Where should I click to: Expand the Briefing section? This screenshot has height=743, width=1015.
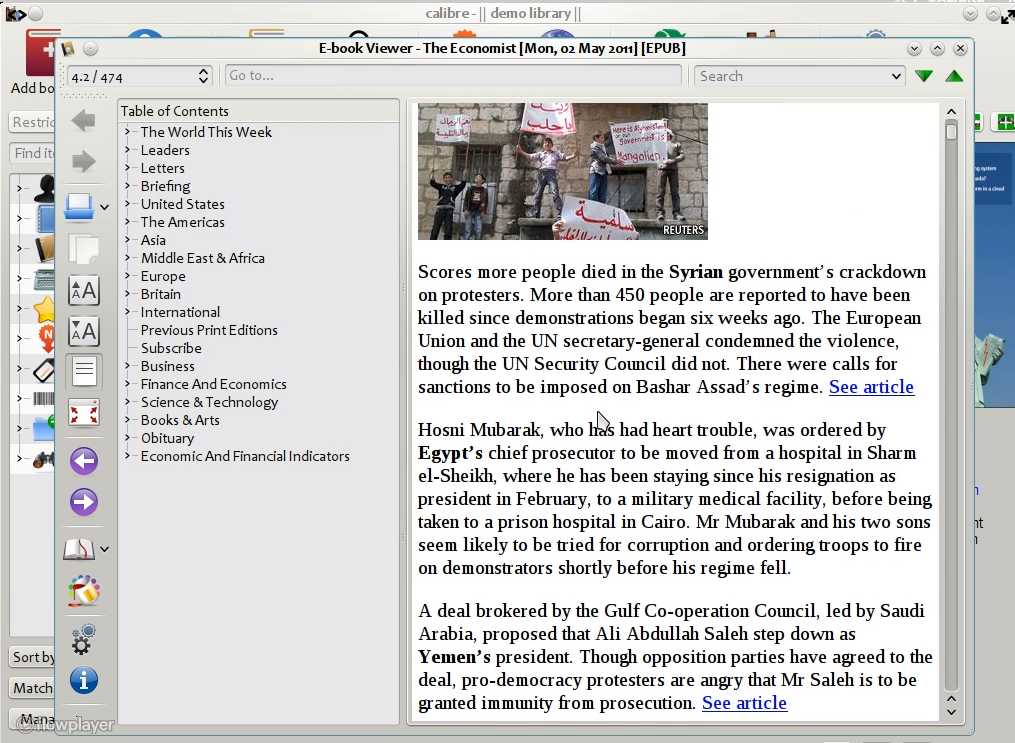[x=128, y=186]
